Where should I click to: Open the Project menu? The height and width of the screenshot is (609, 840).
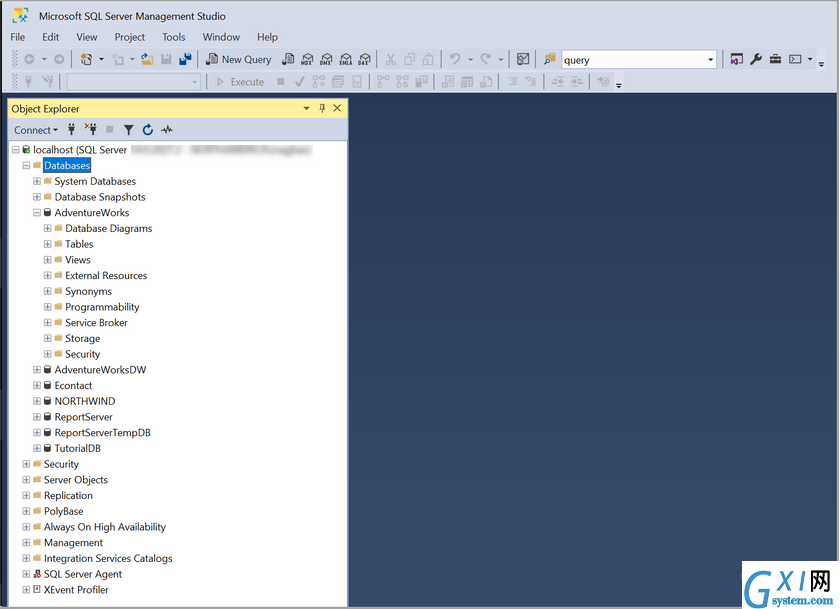tap(130, 37)
